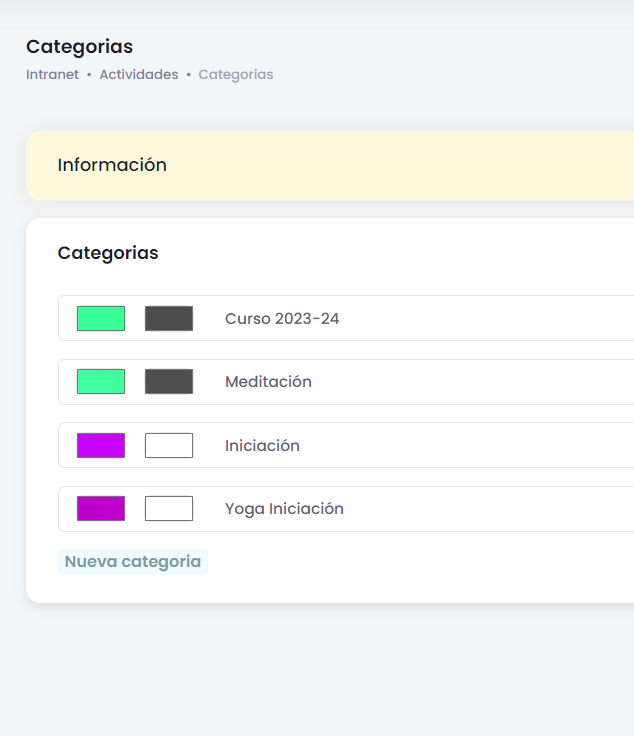Viewport: 634px width, 736px height.
Task: Go to Intranet in the breadcrumb
Action: tap(52, 75)
